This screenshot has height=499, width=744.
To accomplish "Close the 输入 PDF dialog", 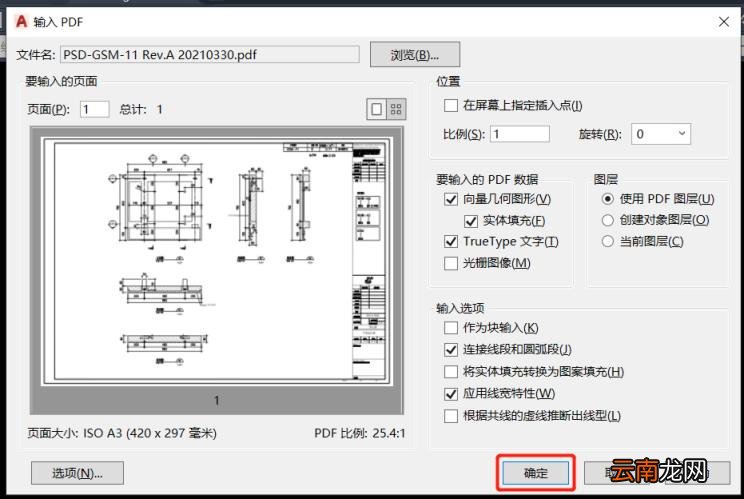I will [x=724, y=22].
